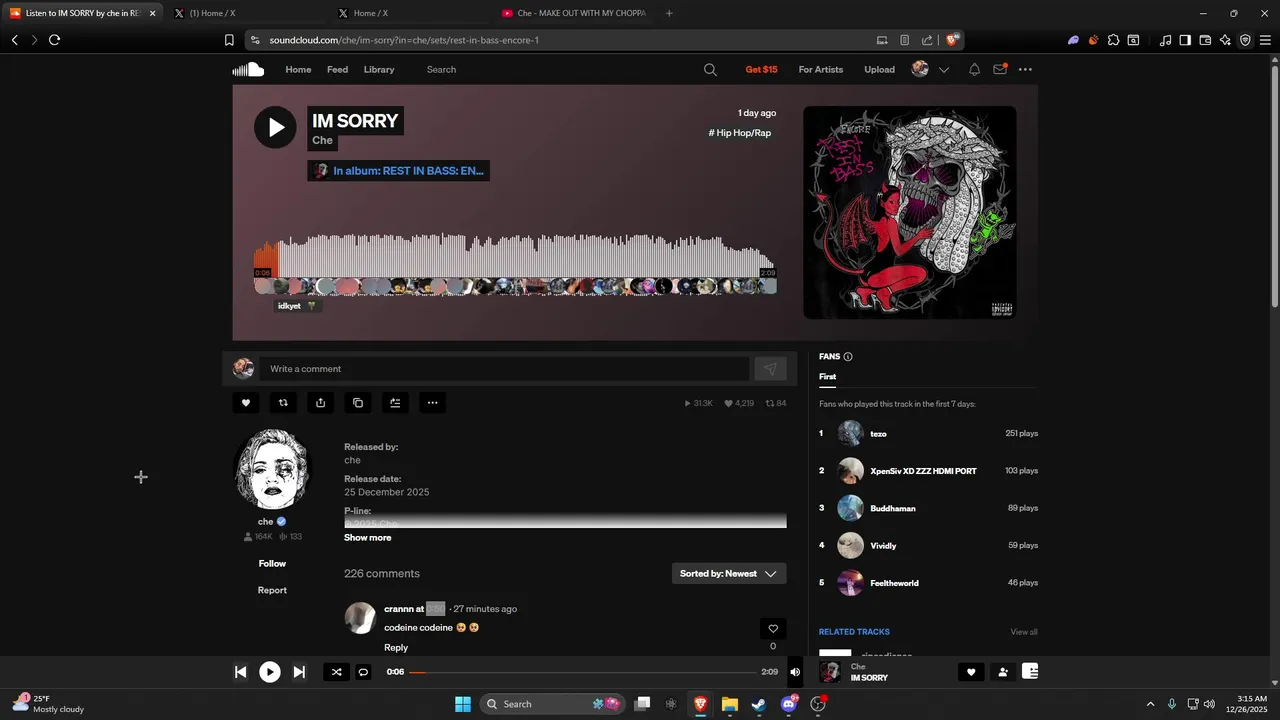Seek on the bottom player progress bar
This screenshot has height=720, width=1280.
point(583,672)
